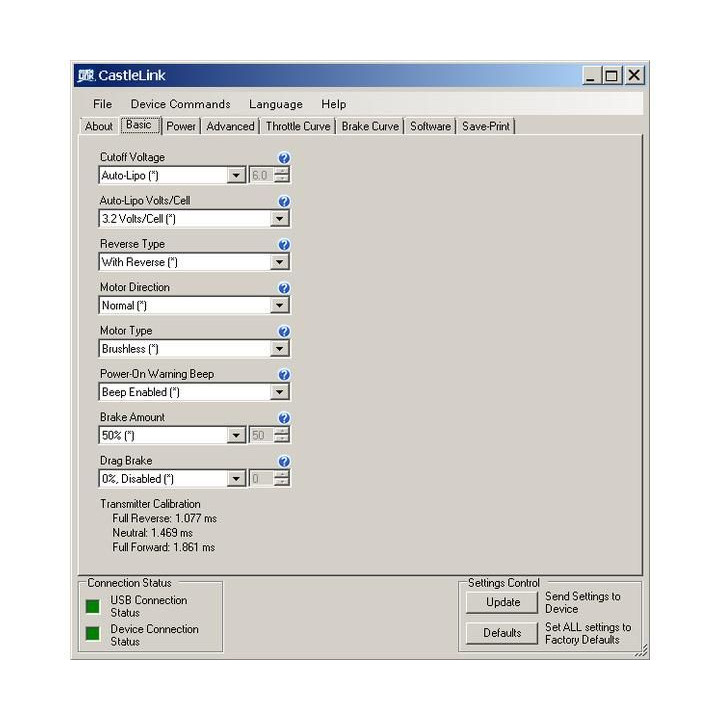Open help for Reverse Type
This screenshot has height=720, width=720.
pyautogui.click(x=284, y=245)
